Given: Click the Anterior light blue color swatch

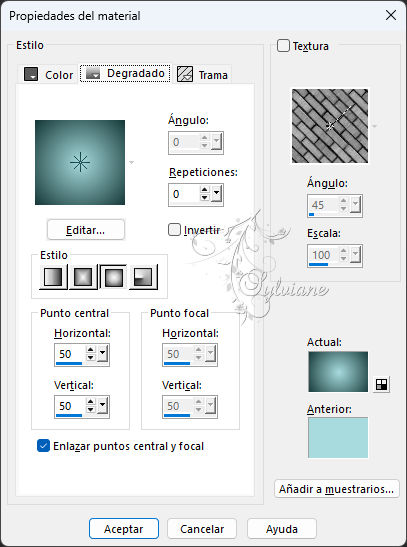Looking at the screenshot, I should pos(338,437).
